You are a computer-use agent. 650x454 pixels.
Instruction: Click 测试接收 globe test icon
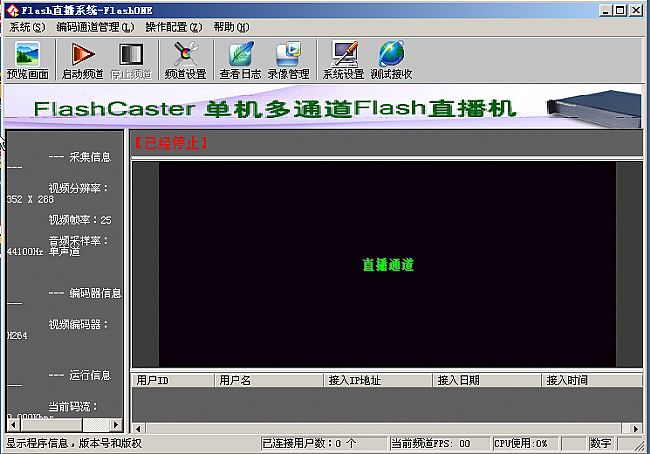(391, 60)
